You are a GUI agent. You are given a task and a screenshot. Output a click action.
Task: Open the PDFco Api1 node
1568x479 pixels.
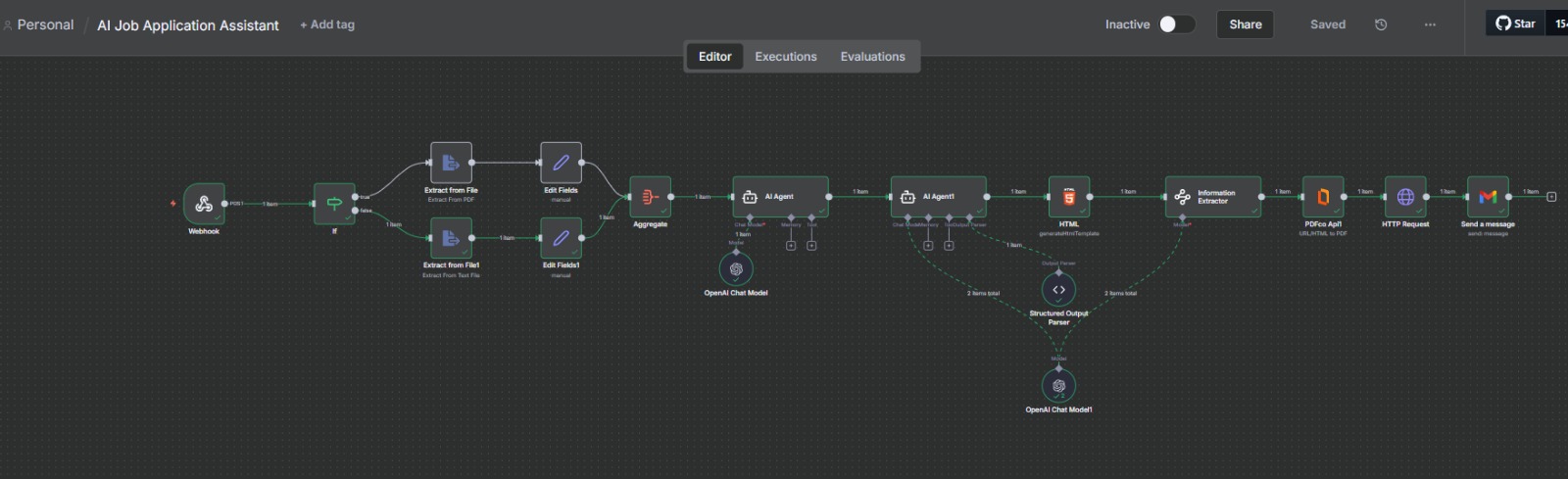tap(1322, 197)
